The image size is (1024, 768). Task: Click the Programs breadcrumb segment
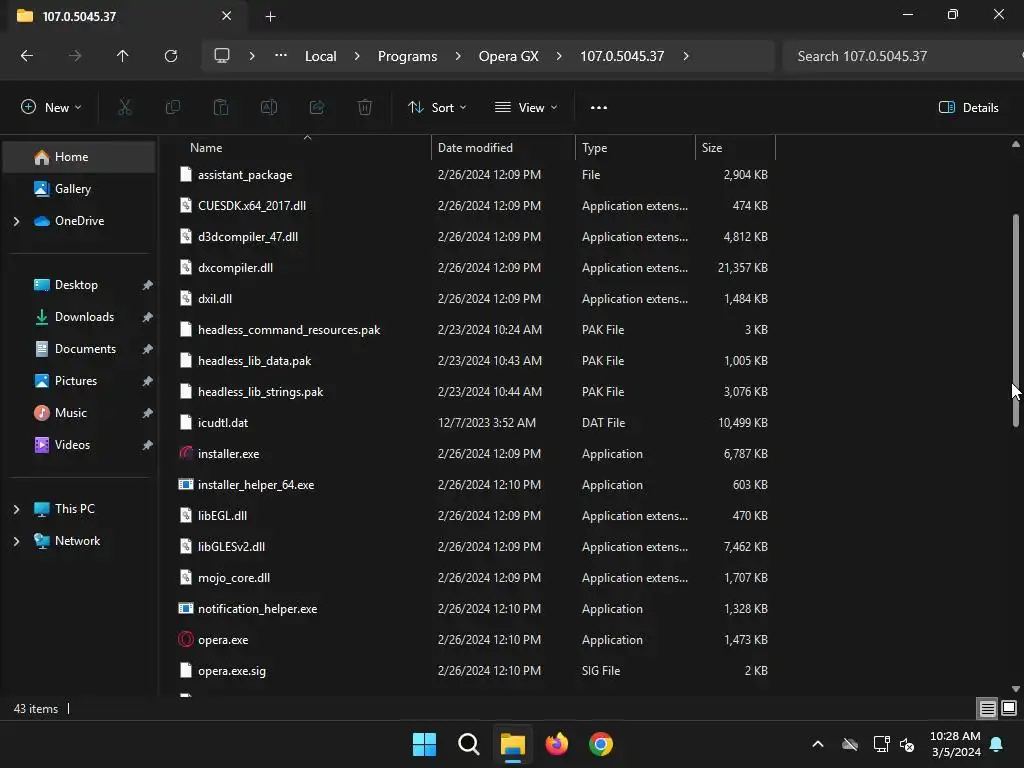point(408,56)
